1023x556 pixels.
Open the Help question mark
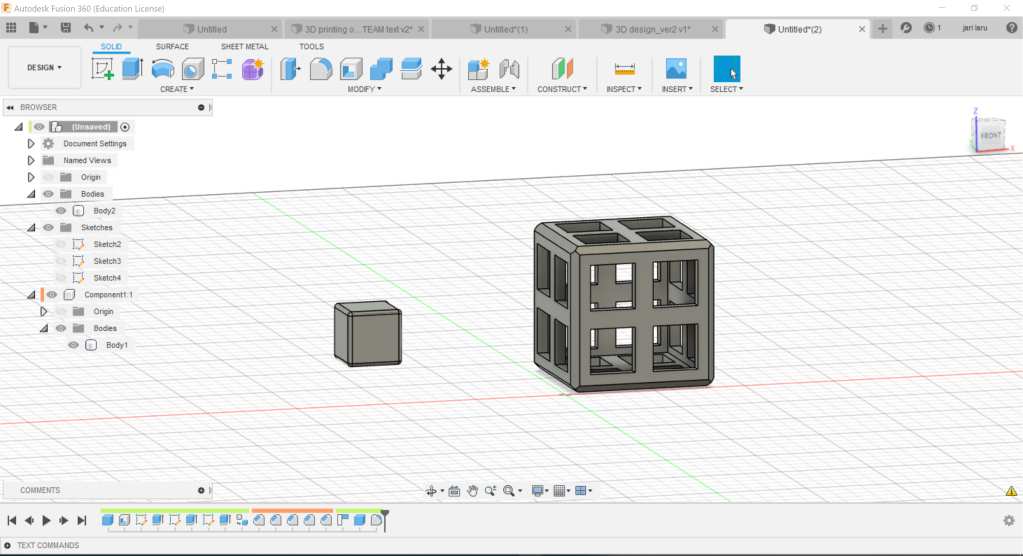coord(1011,28)
